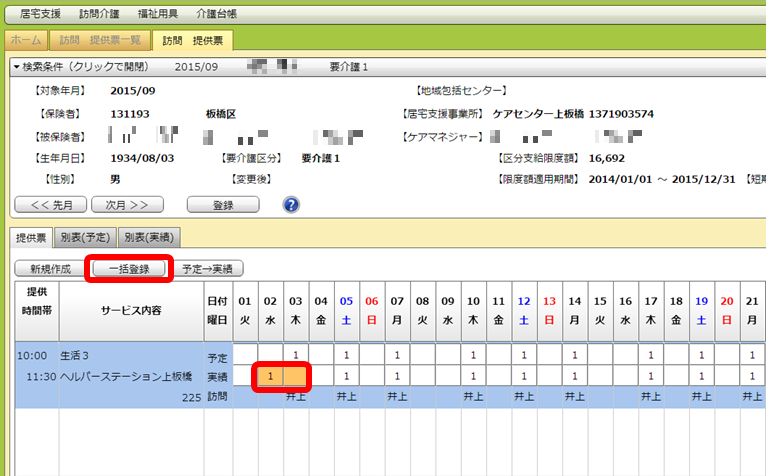This screenshot has width=766, height=476.
Task: Open the 訪問介護 menu
Action: click(98, 15)
